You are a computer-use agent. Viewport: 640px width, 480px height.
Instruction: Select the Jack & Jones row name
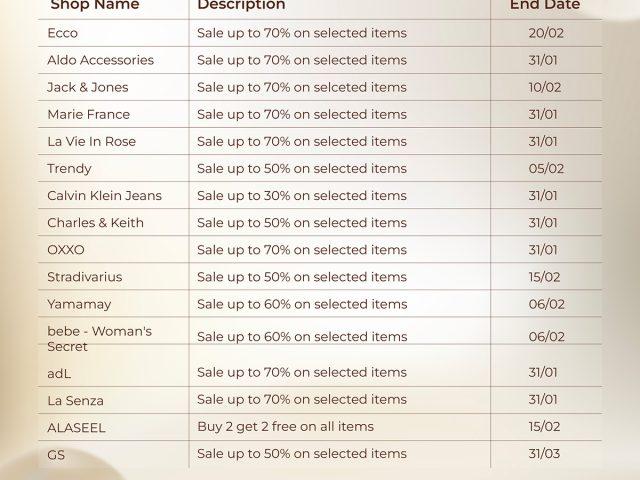[87, 87]
